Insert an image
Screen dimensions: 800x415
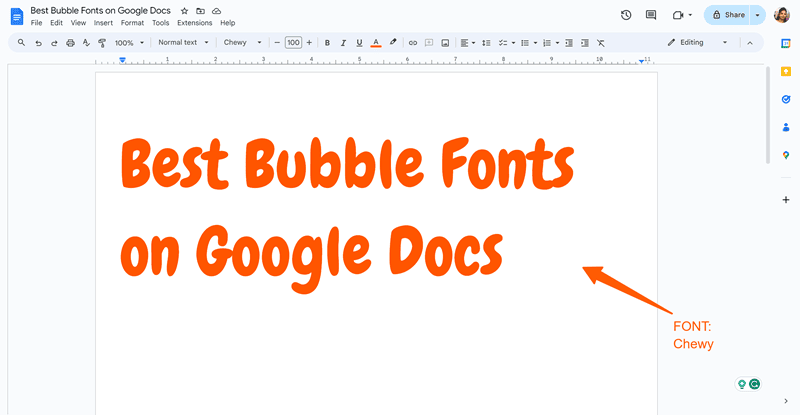[x=445, y=43]
